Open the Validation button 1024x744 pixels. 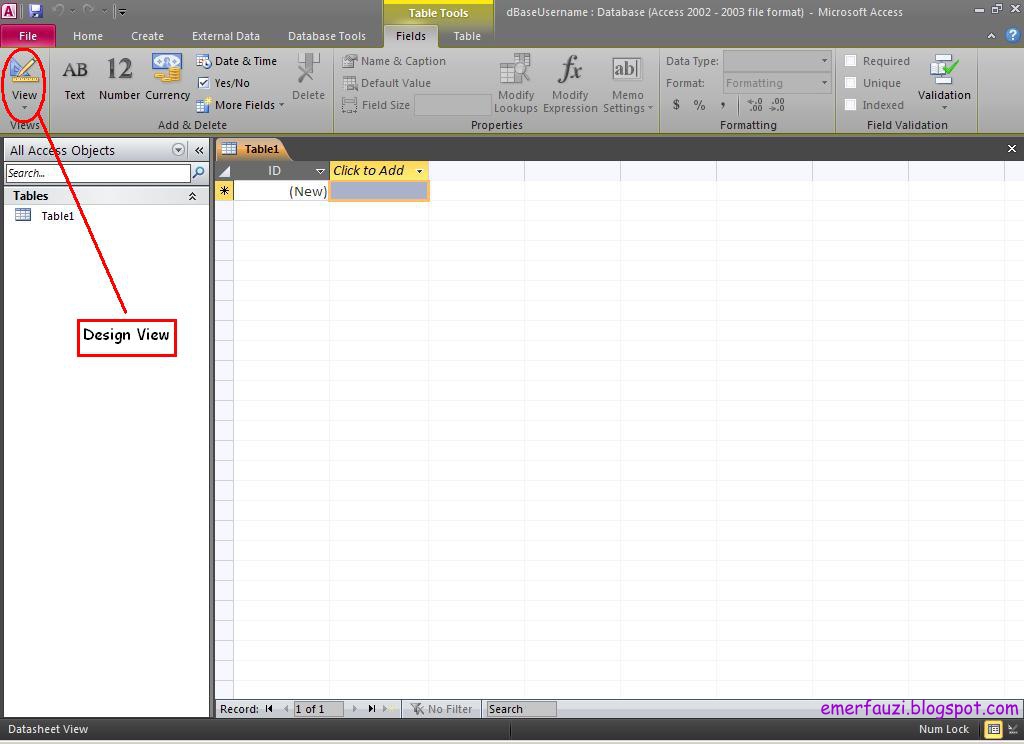click(x=944, y=82)
